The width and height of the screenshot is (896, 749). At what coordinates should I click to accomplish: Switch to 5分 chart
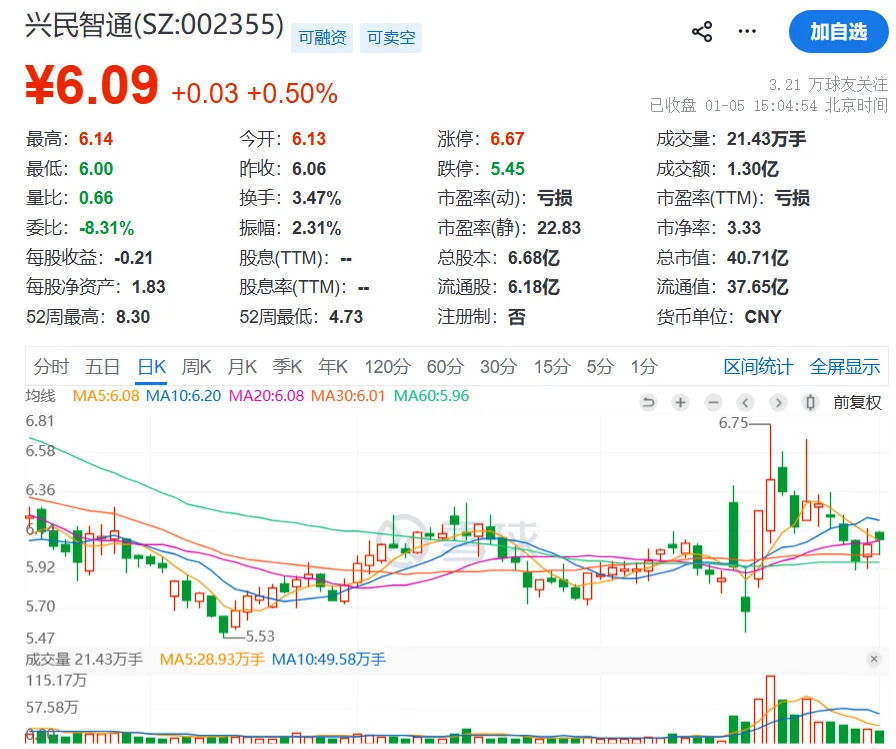600,367
